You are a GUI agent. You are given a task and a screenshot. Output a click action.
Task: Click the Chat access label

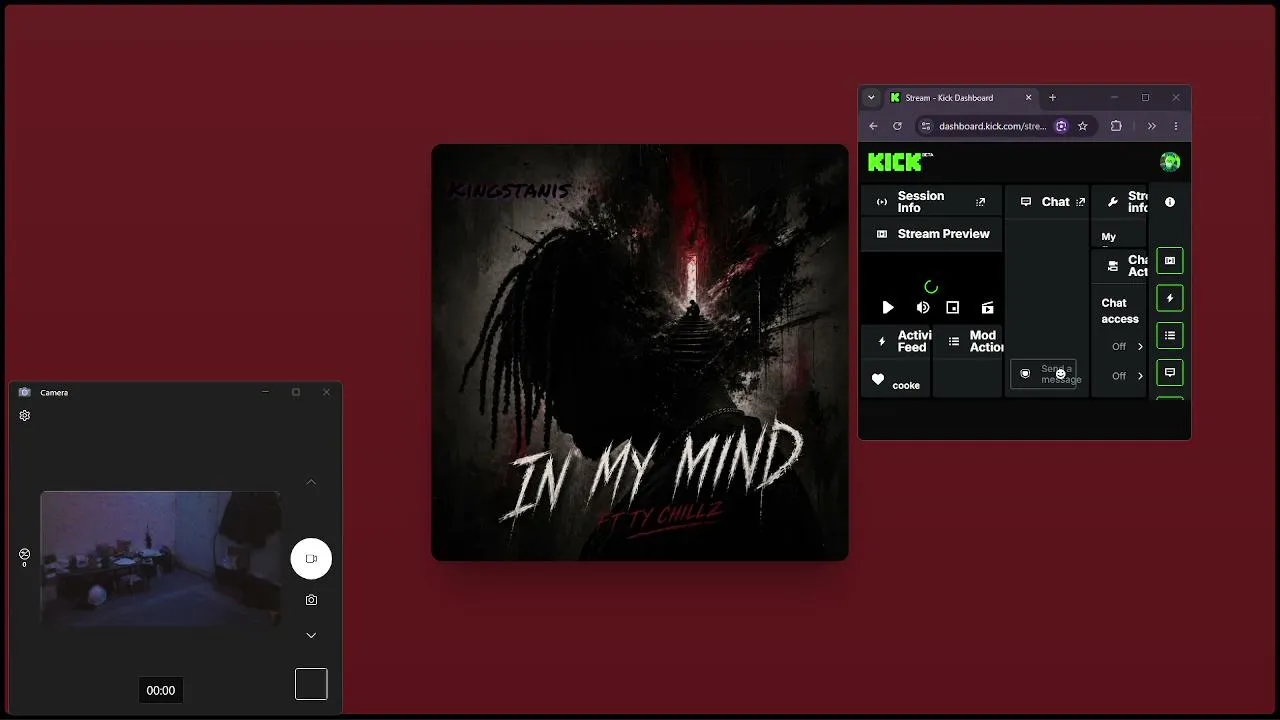click(1120, 311)
